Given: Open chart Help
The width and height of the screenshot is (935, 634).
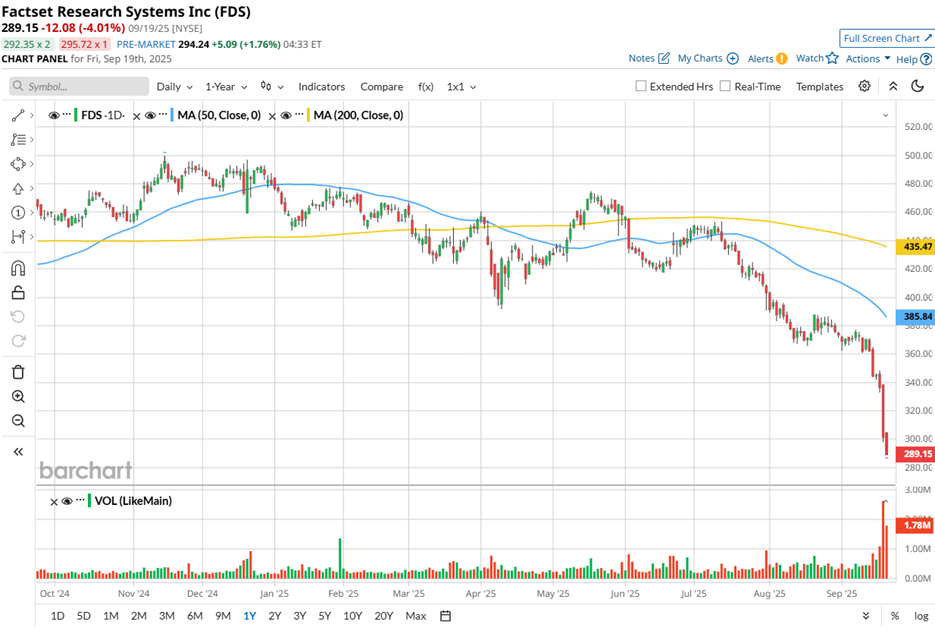Looking at the screenshot, I should (x=914, y=59).
